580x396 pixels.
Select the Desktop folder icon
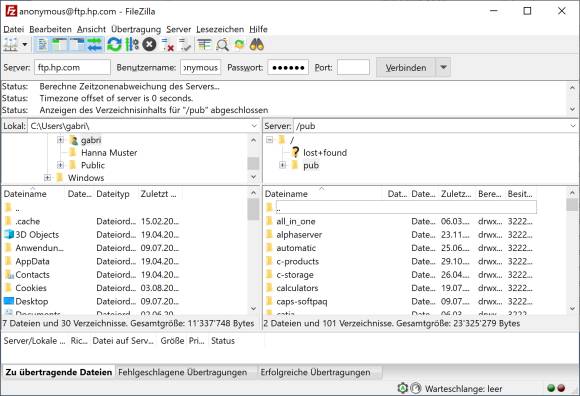pos(9,301)
